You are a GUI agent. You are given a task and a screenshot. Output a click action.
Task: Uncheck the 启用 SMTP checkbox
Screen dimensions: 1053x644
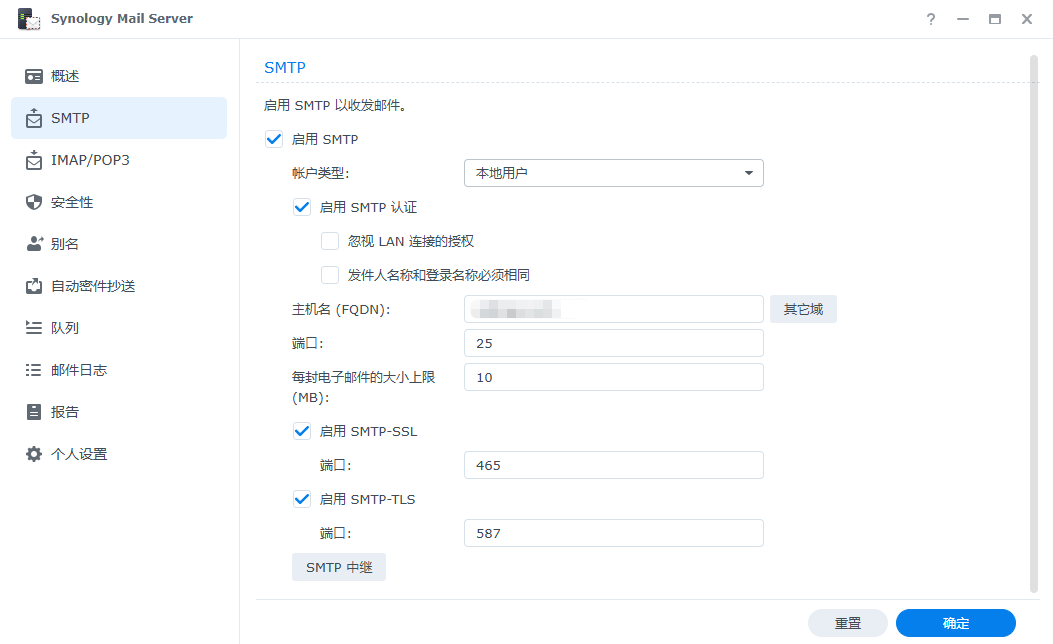tap(273, 139)
